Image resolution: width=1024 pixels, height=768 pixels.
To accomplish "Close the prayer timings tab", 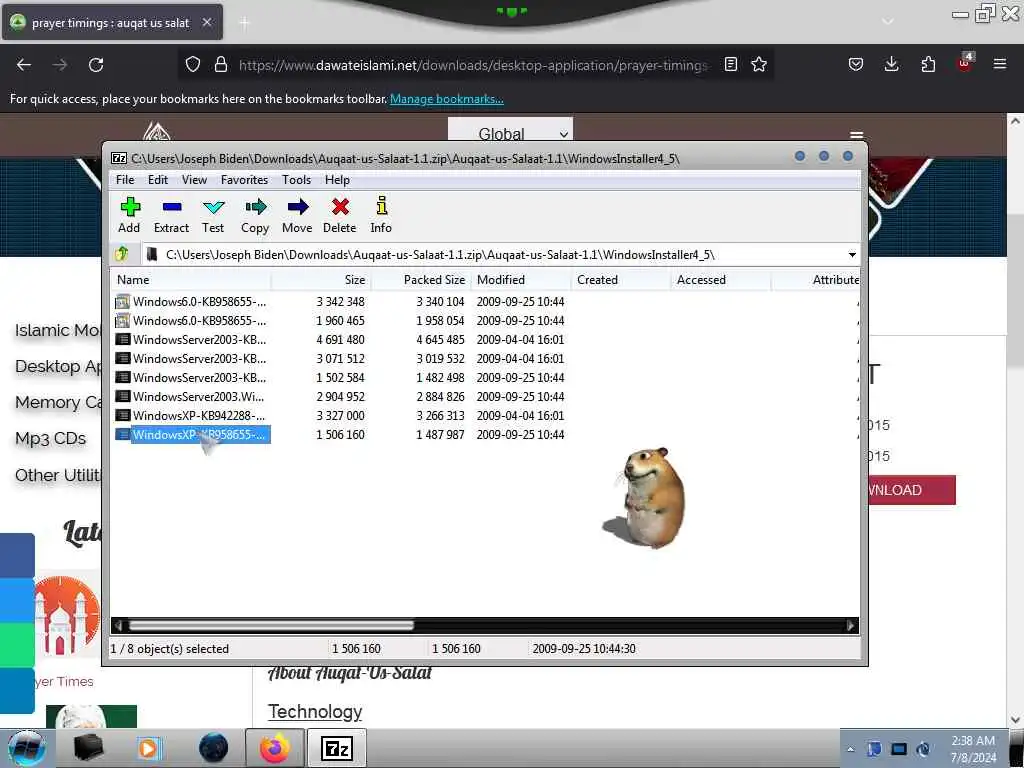I will (x=207, y=22).
